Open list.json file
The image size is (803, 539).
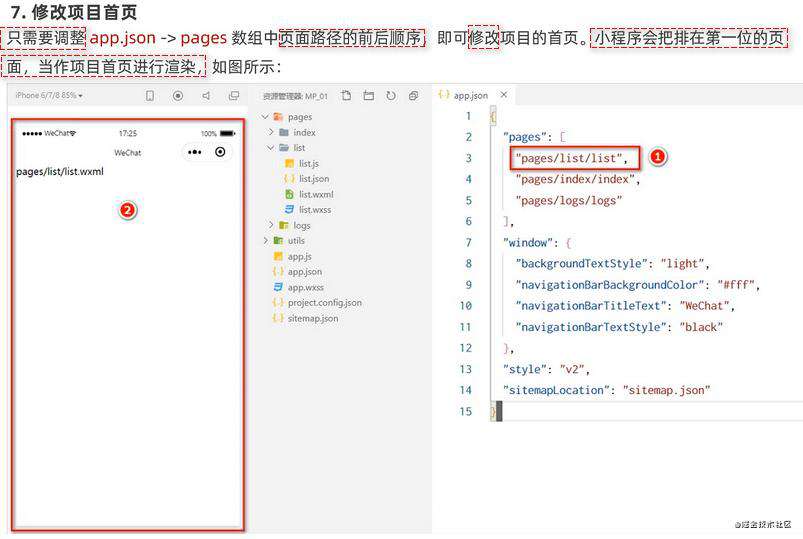coord(314,179)
